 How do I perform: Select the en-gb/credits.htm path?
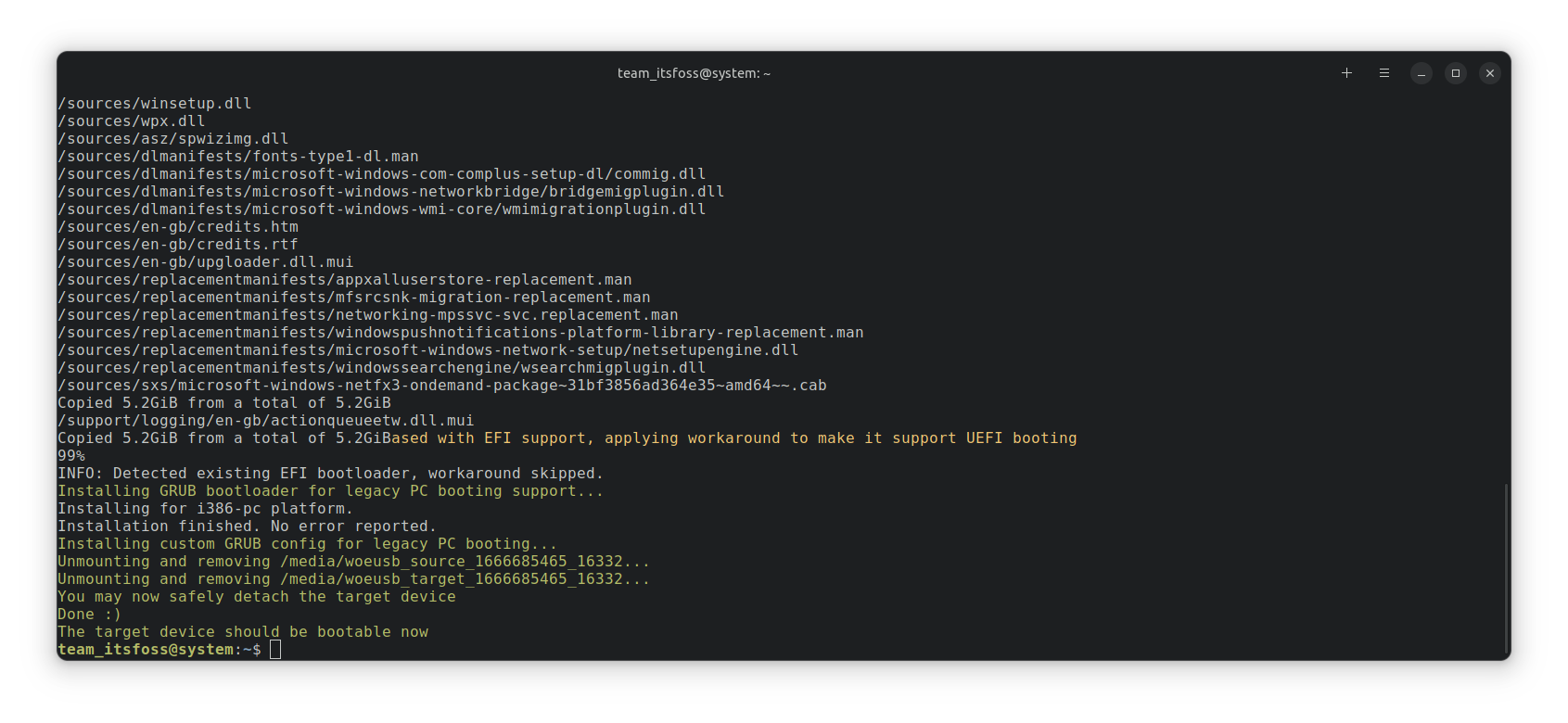click(x=177, y=226)
